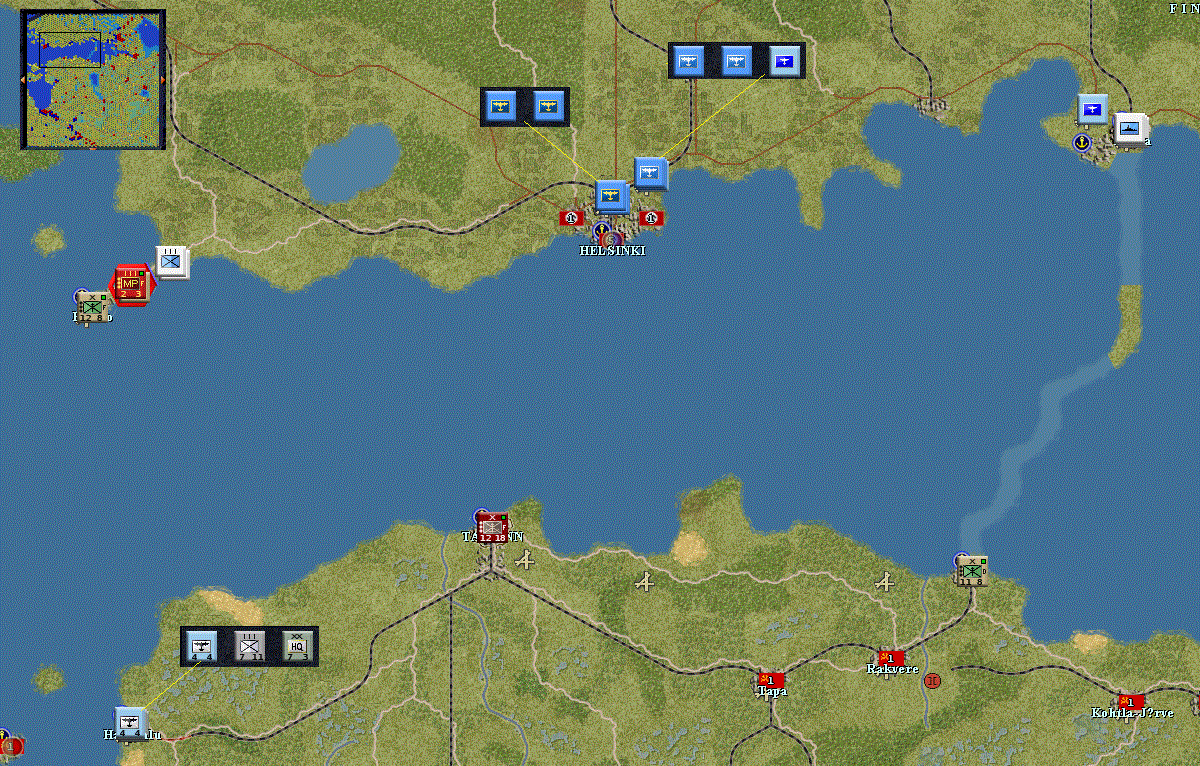Click the Tapa town label
Image resolution: width=1200 pixels, height=766 pixels.
(x=772, y=691)
